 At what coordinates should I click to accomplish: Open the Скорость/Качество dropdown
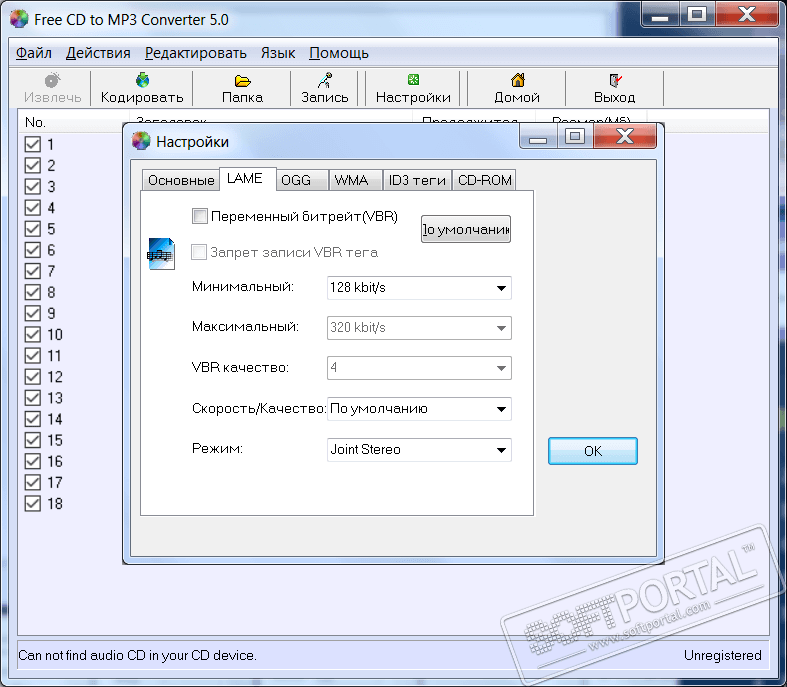[x=419, y=409]
